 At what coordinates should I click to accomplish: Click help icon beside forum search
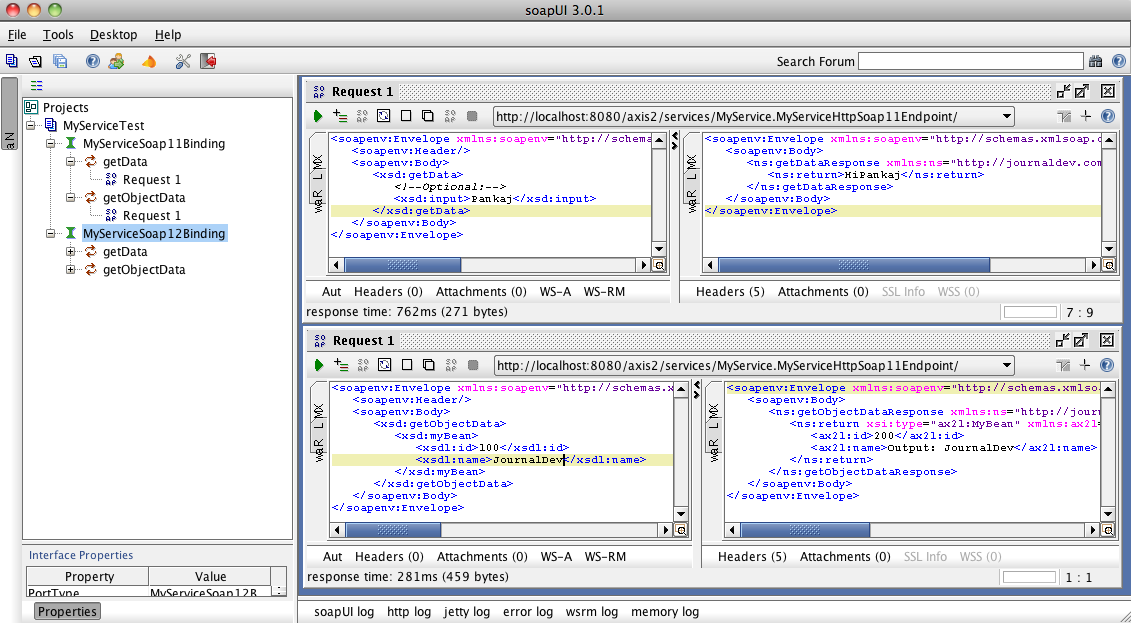click(x=1119, y=61)
